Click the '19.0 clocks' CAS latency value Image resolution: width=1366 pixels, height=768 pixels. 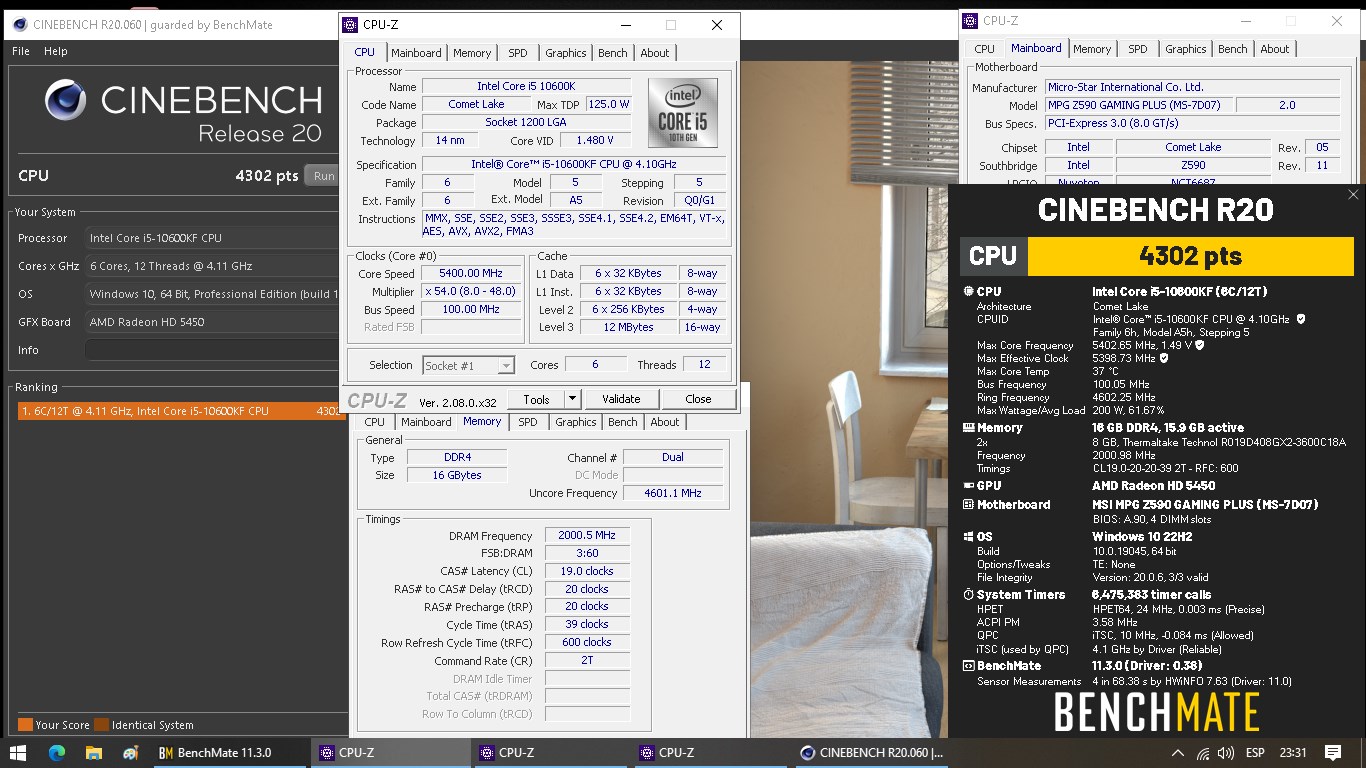(587, 571)
